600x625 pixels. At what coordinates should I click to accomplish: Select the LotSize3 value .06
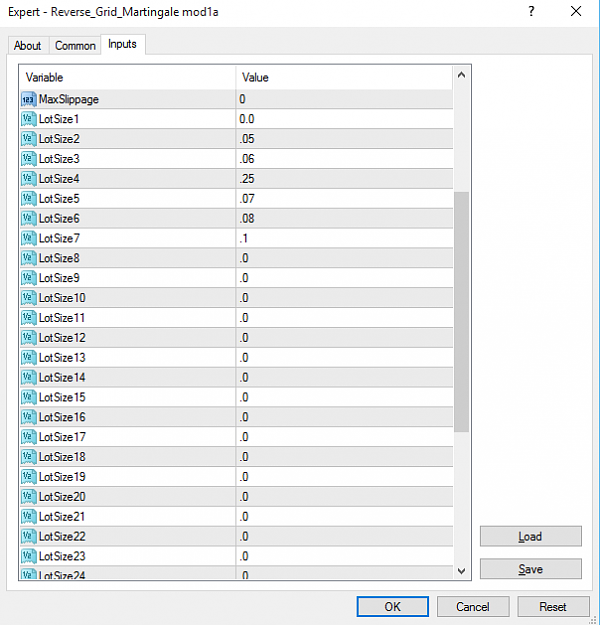344,159
